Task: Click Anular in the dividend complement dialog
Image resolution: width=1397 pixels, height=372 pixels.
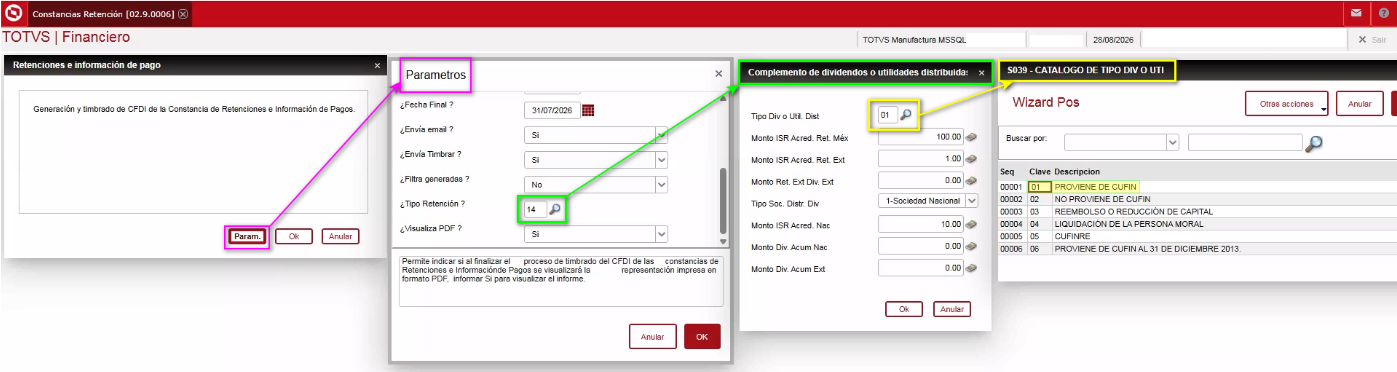Action: (x=952, y=309)
